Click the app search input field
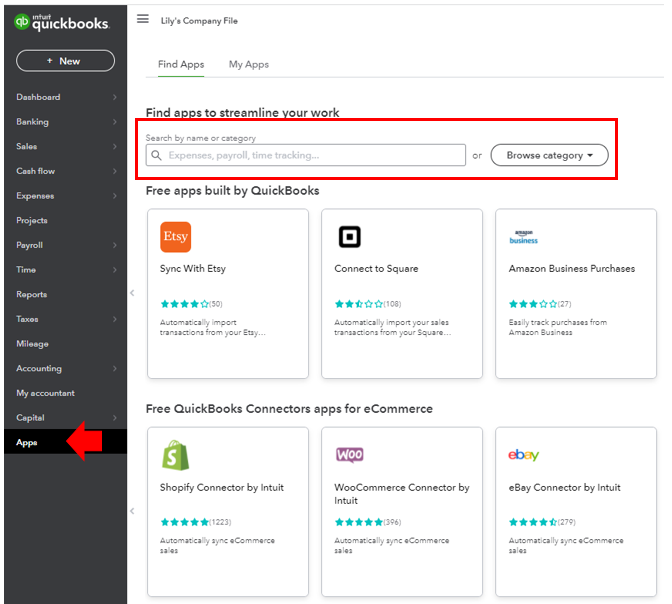This screenshot has height=604, width=672. pos(306,155)
